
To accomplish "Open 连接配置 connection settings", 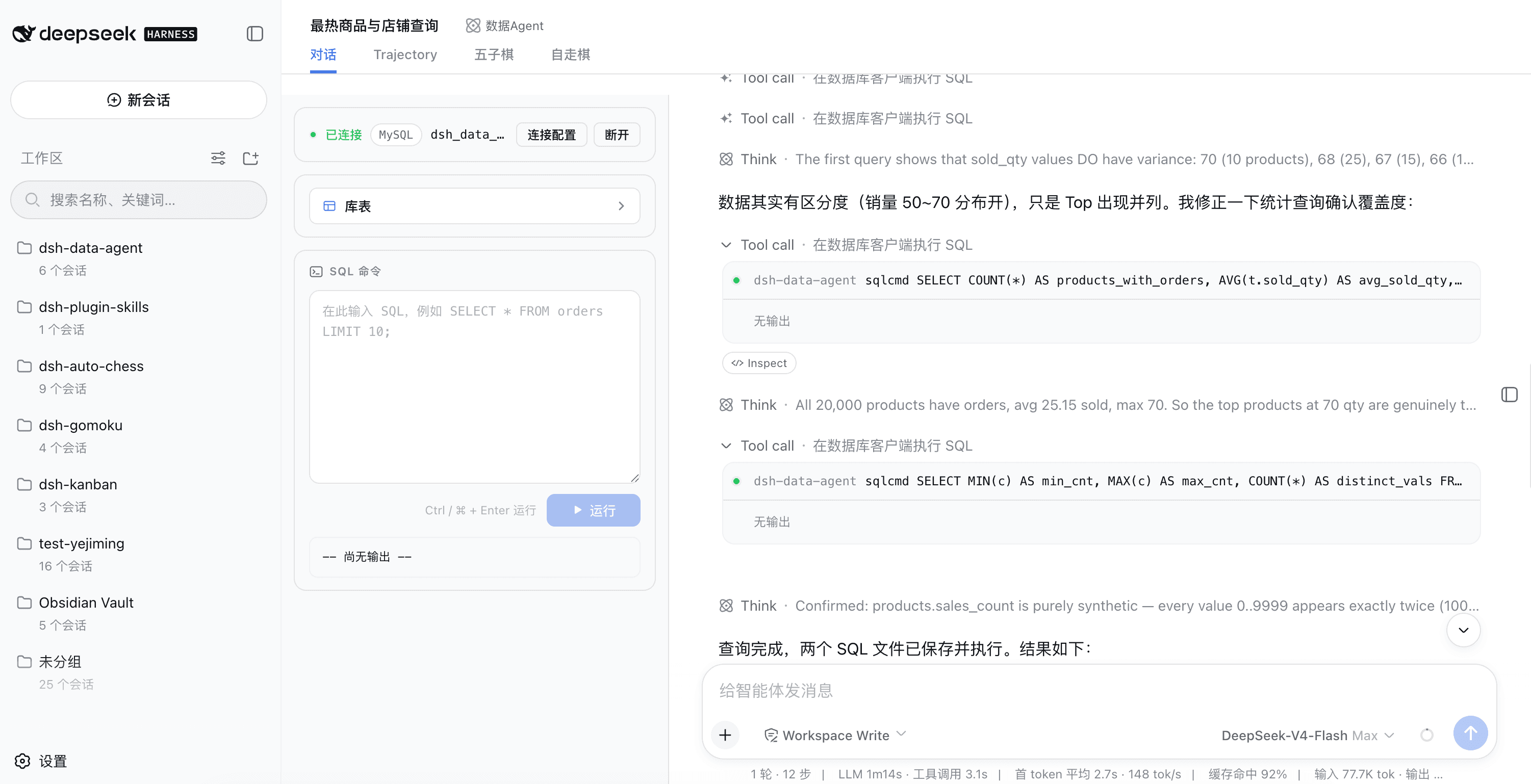I will pyautogui.click(x=551, y=135).
